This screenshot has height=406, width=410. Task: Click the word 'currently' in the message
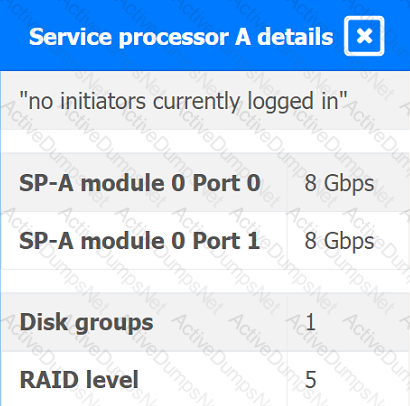tap(197, 102)
